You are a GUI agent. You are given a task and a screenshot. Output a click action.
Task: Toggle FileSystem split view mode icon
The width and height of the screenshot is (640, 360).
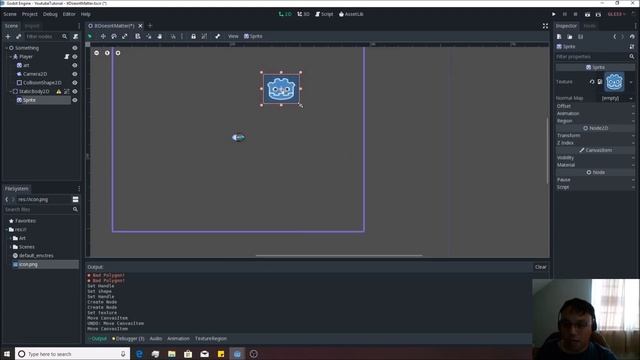point(76,200)
